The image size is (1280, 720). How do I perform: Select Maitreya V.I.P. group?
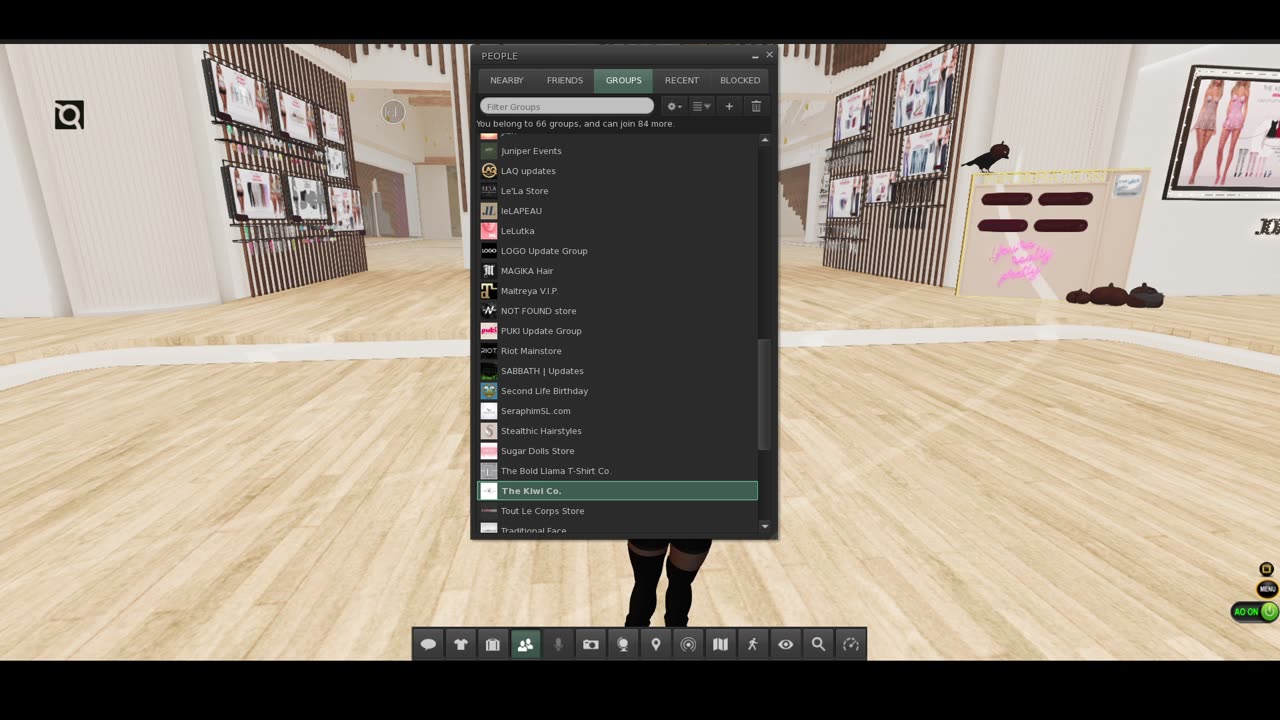pyautogui.click(x=617, y=291)
